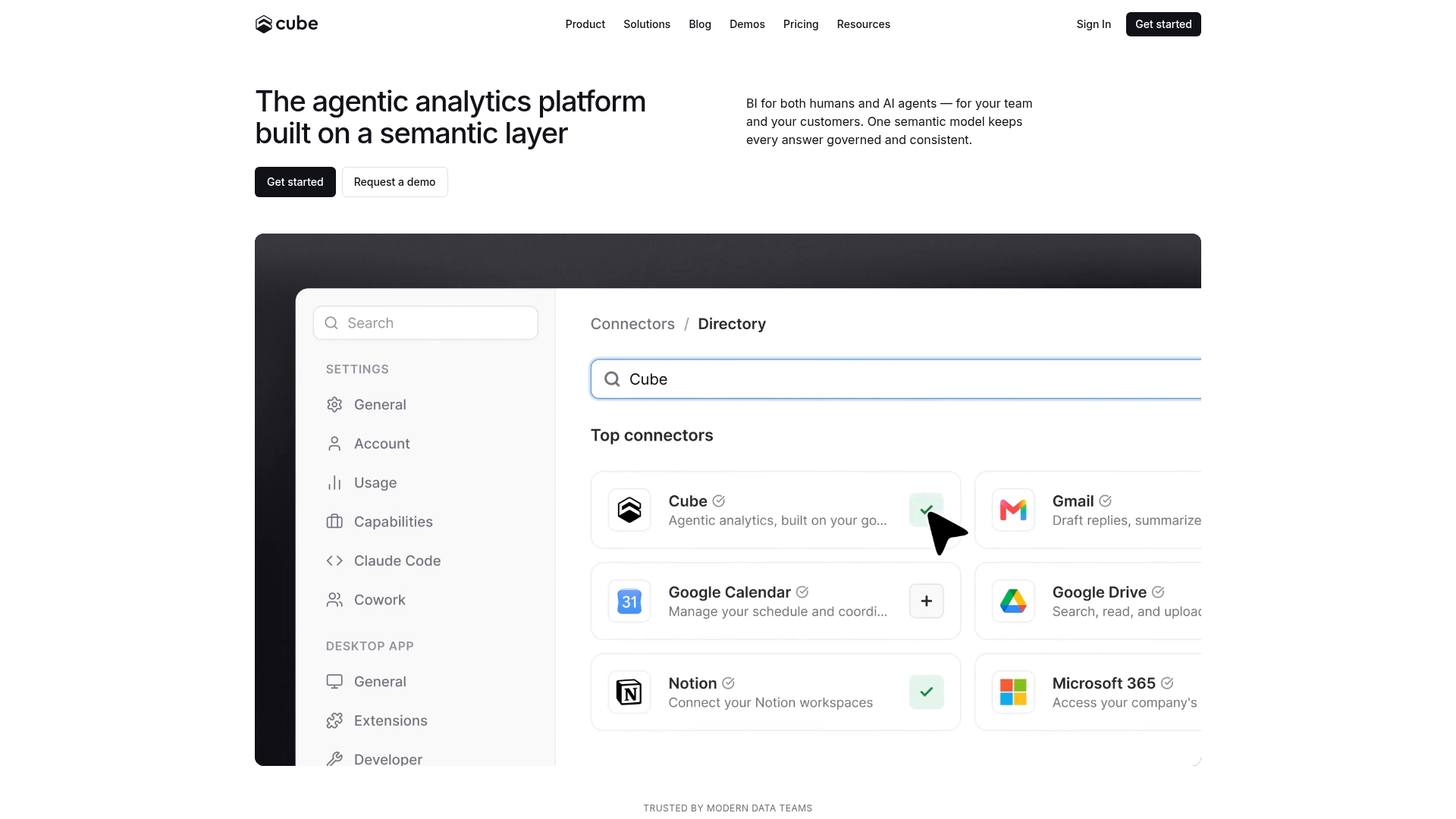This screenshot has height=819, width=1456.
Task: Click the verified badge next to Google Drive
Action: pyautogui.click(x=1158, y=592)
